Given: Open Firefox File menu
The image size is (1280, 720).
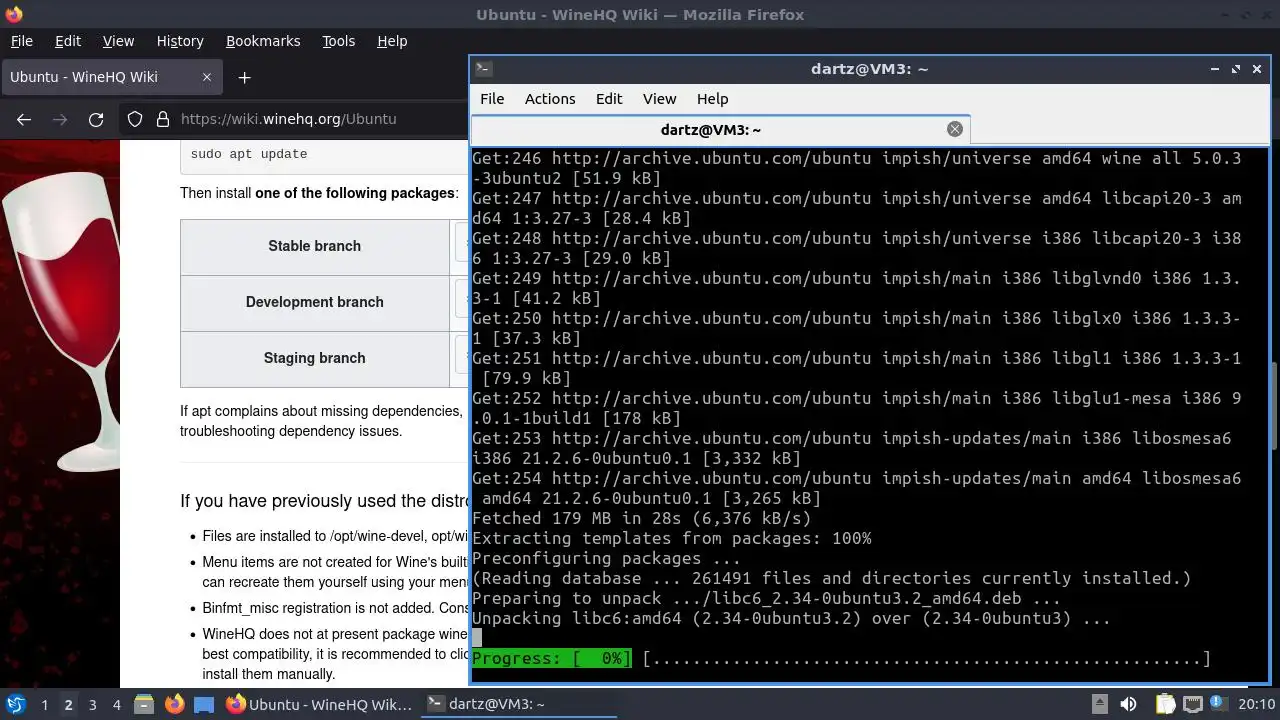Looking at the screenshot, I should click(21, 41).
